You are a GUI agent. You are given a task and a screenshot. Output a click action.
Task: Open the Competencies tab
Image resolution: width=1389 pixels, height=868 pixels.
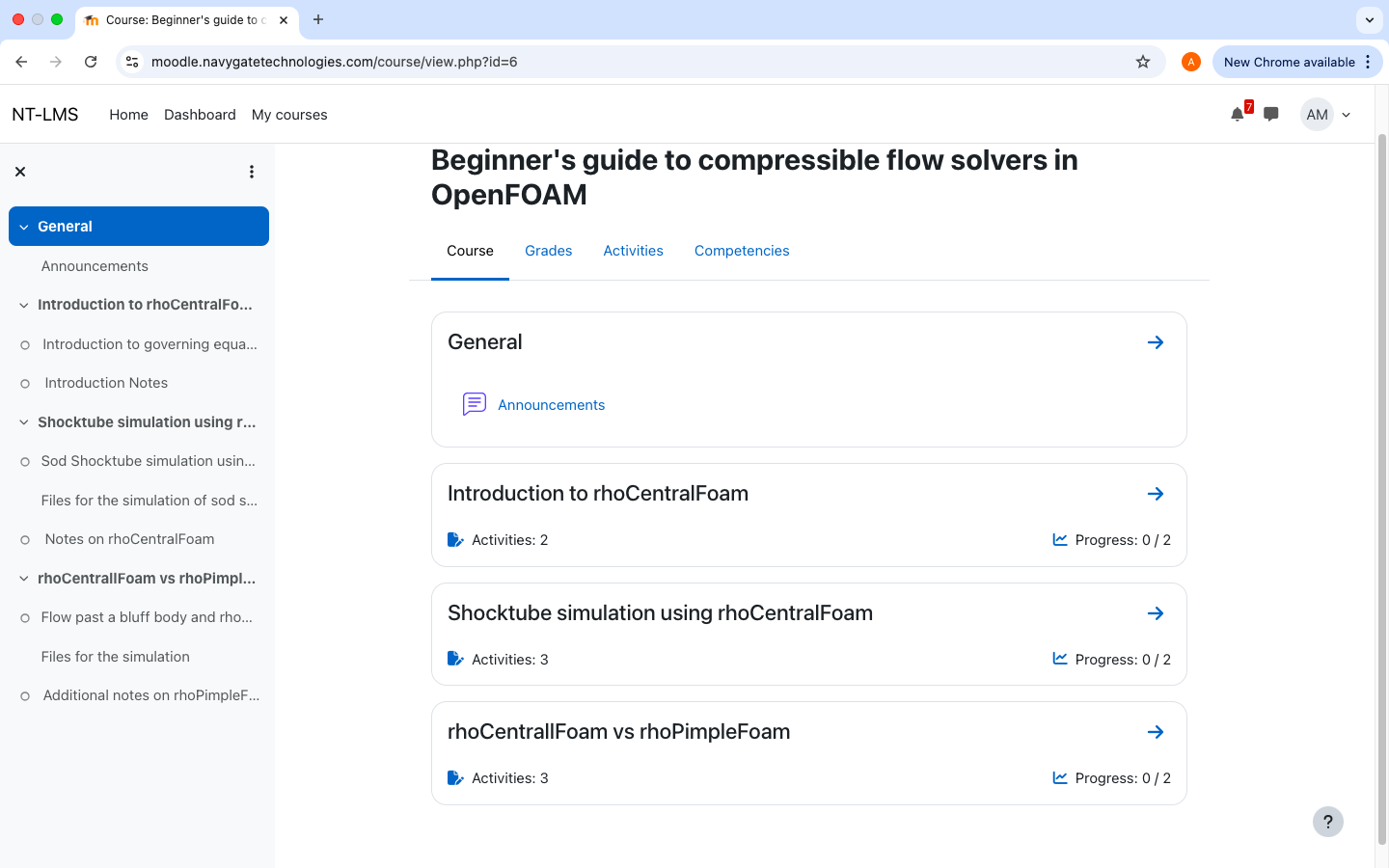[x=742, y=250]
